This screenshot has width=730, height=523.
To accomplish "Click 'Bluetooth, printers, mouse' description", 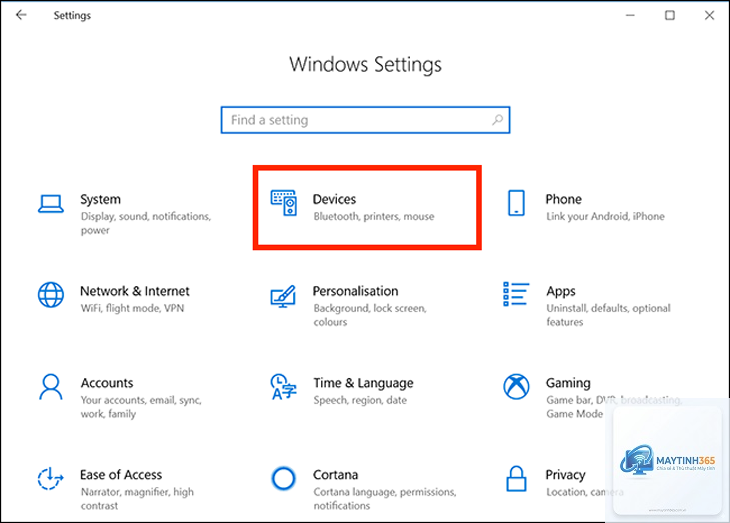I will point(374,217).
